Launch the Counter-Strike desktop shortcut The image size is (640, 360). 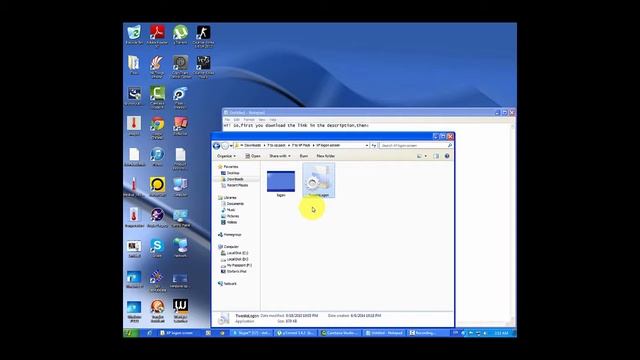(203, 35)
